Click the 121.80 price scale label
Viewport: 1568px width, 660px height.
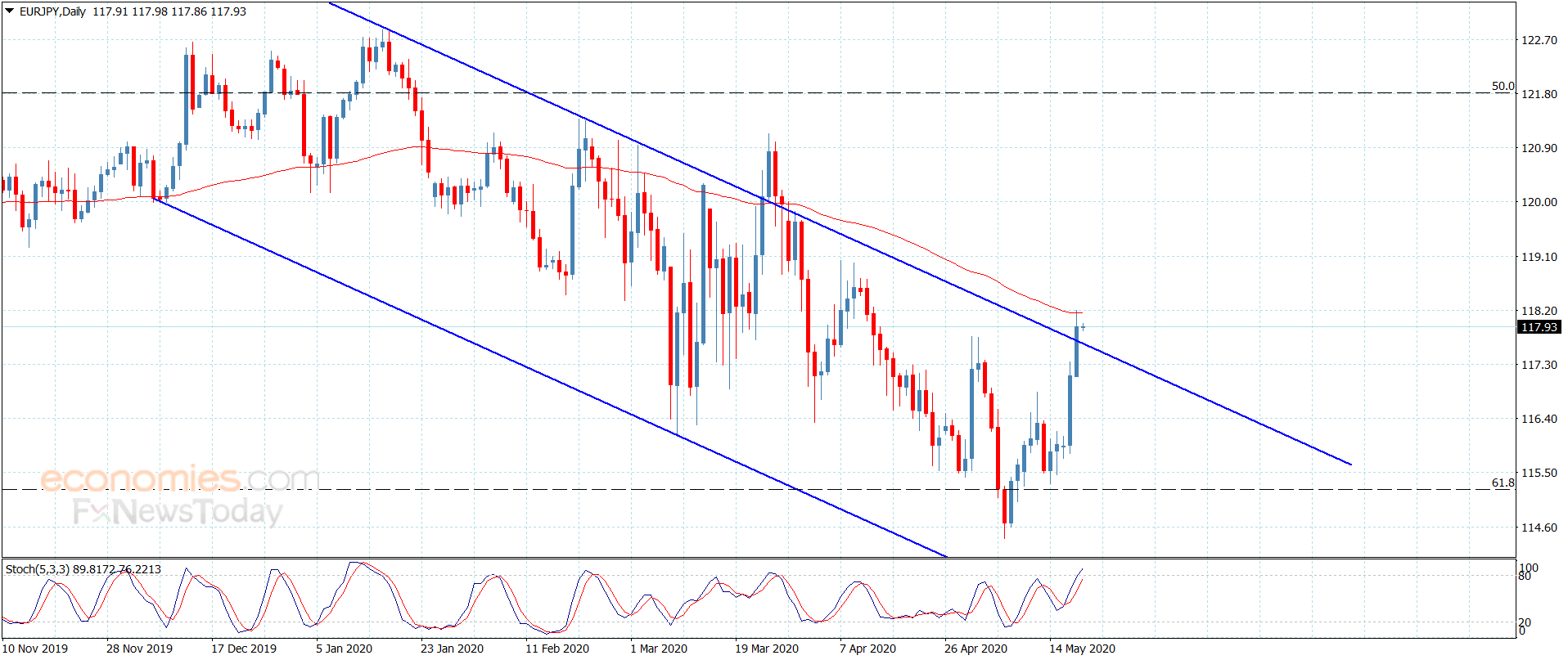pos(1539,94)
